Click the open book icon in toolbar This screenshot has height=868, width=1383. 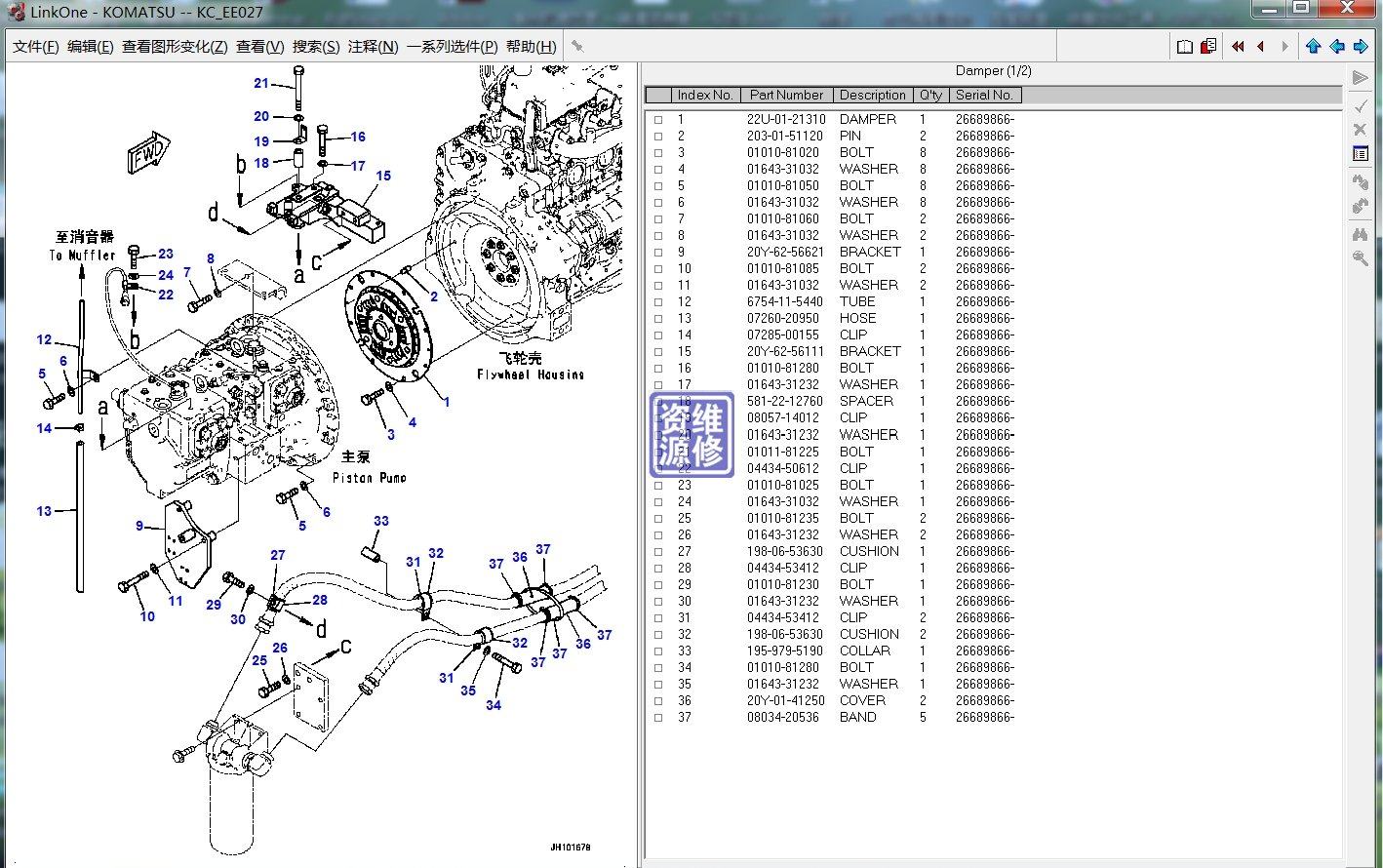[x=1184, y=47]
